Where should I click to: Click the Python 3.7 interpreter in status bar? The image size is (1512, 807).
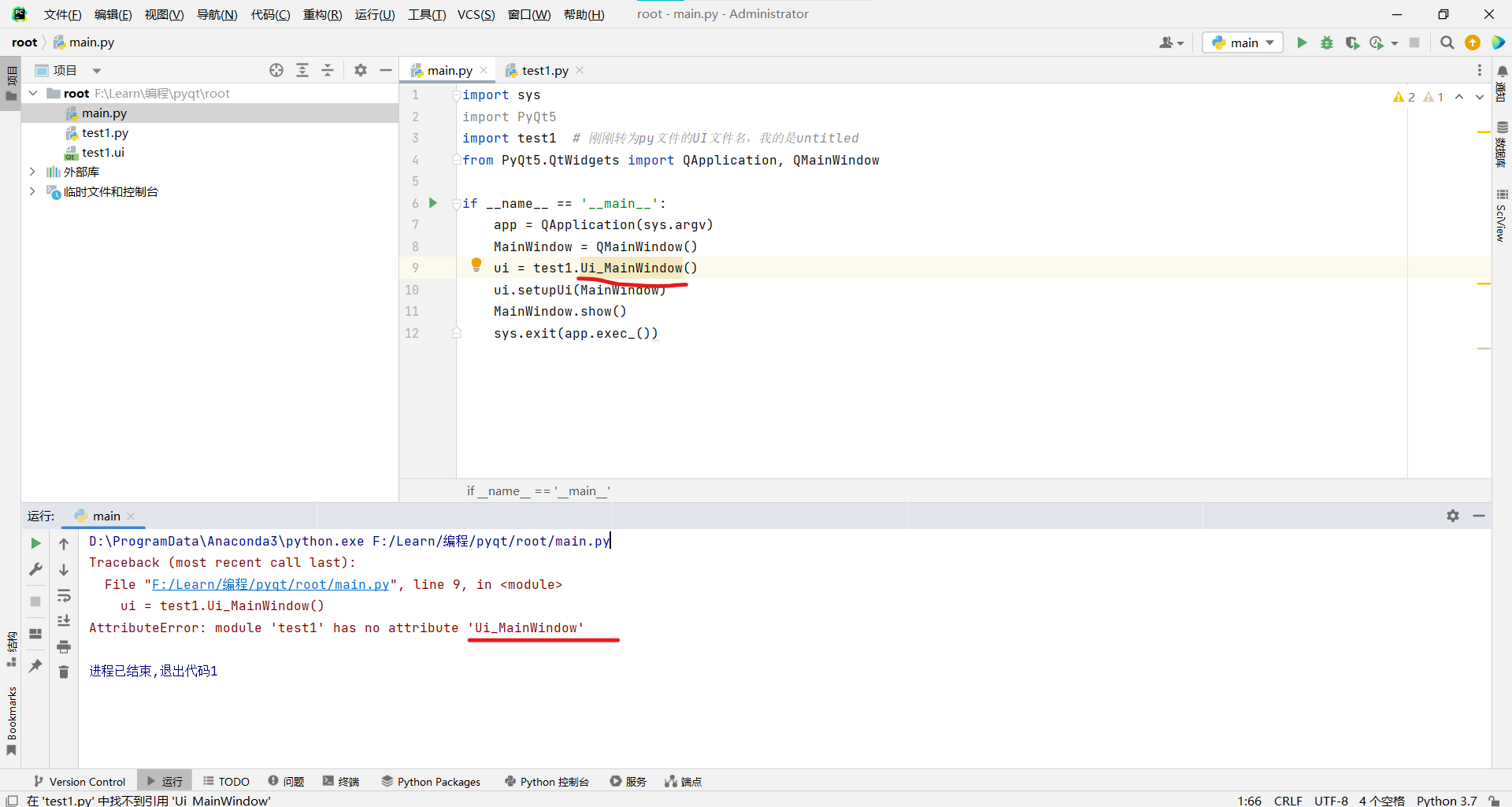pyautogui.click(x=1447, y=801)
